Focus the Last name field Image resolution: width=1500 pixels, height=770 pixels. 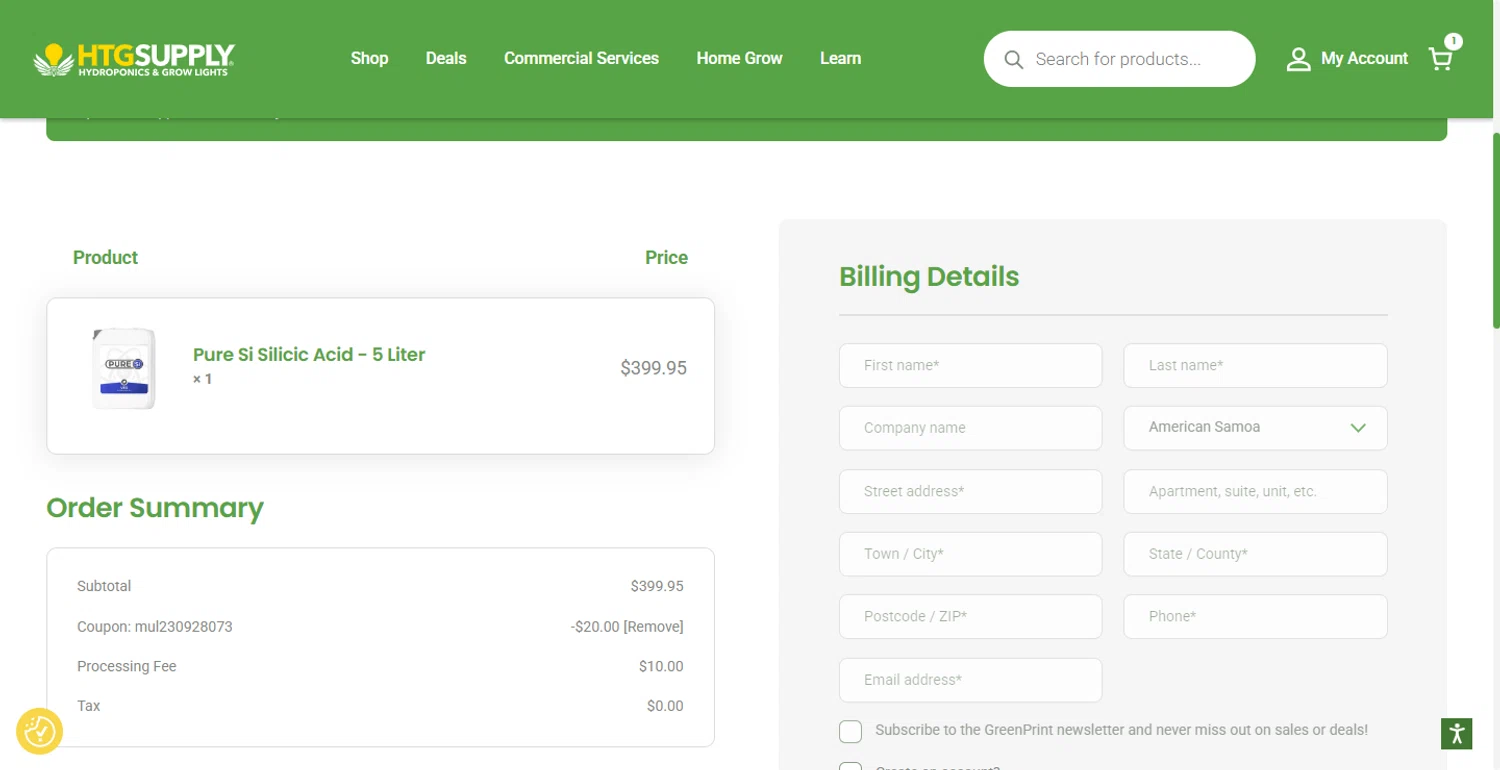click(x=1255, y=366)
